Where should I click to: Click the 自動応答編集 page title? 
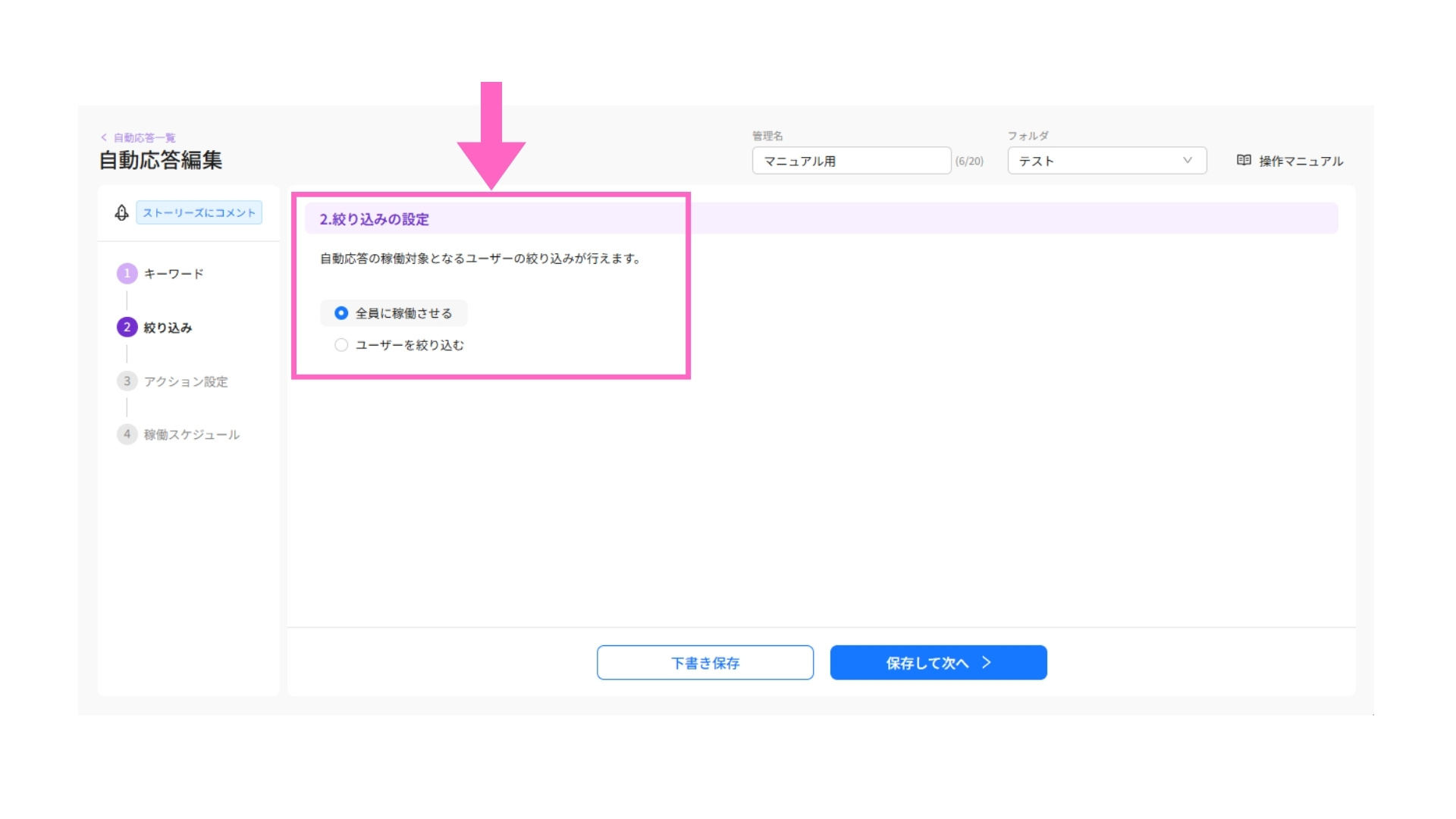pyautogui.click(x=161, y=161)
